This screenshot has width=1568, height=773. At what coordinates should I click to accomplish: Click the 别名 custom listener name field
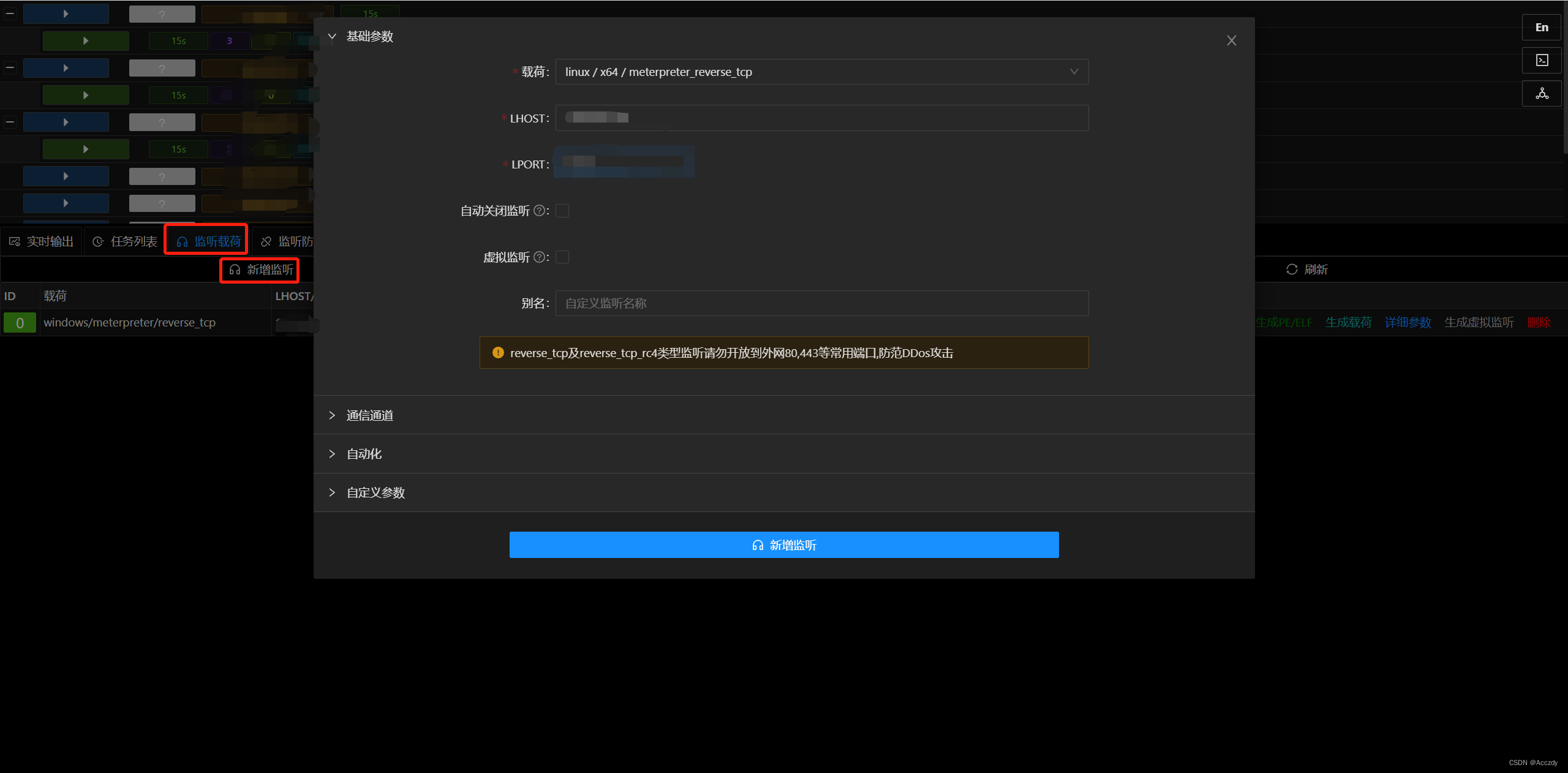click(821, 303)
